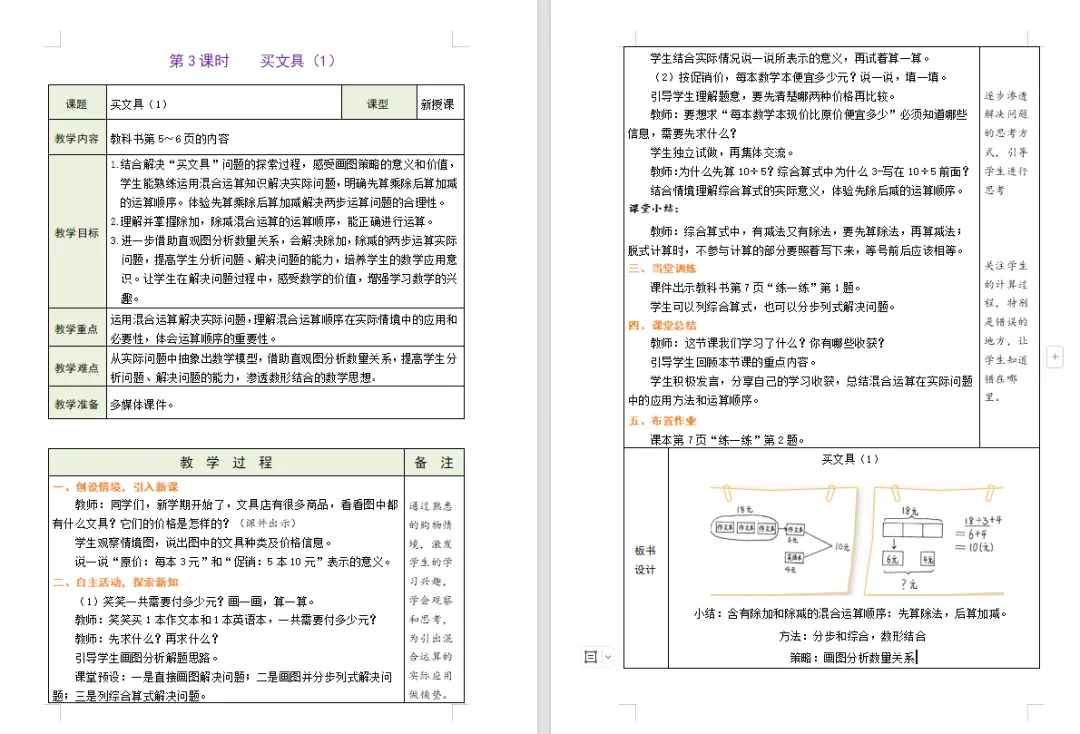The width and height of the screenshot is (1080, 734).
Task: Click the plus add-row button beside the table
Action: (1055, 357)
